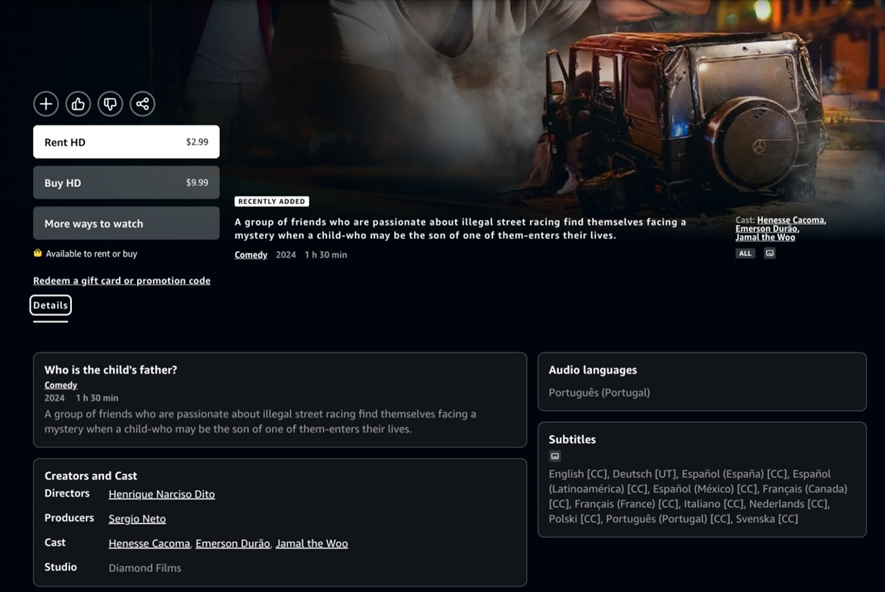Rent HD for $2.99

(126, 142)
